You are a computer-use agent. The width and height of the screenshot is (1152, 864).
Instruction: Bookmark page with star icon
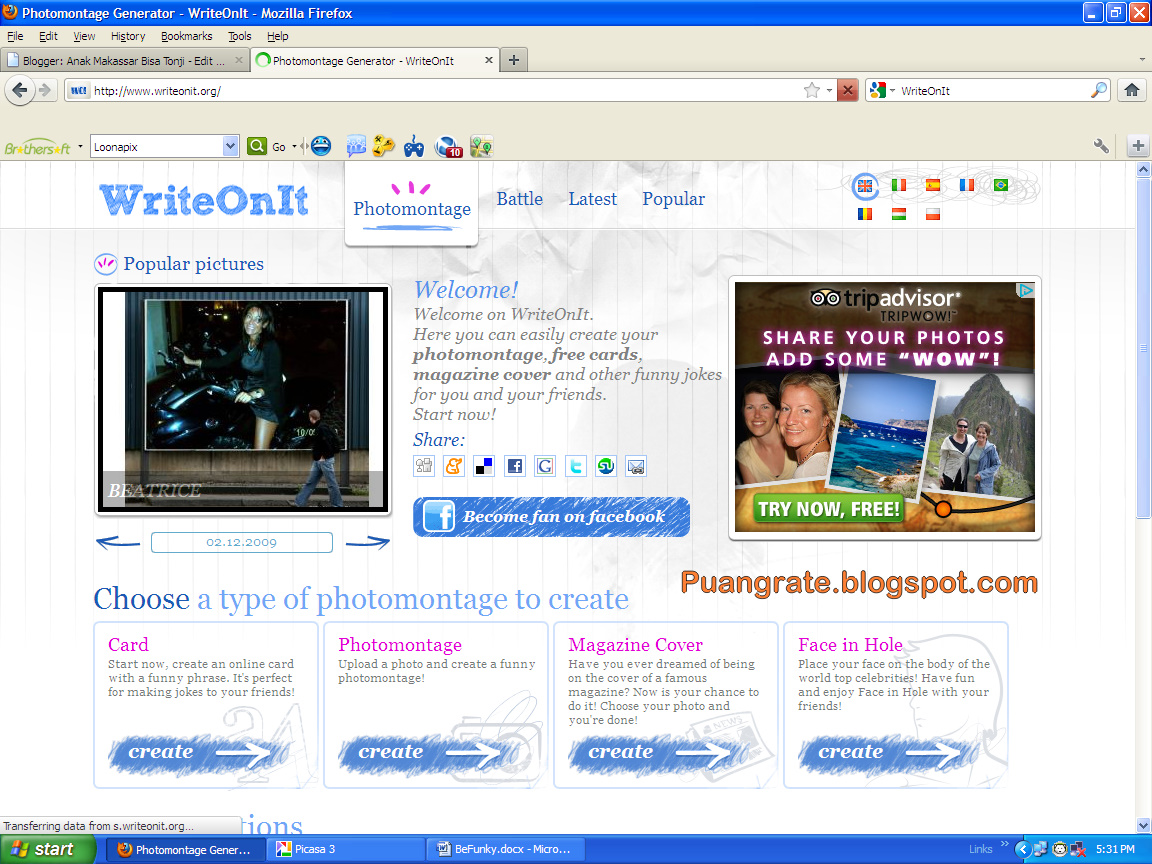811,90
